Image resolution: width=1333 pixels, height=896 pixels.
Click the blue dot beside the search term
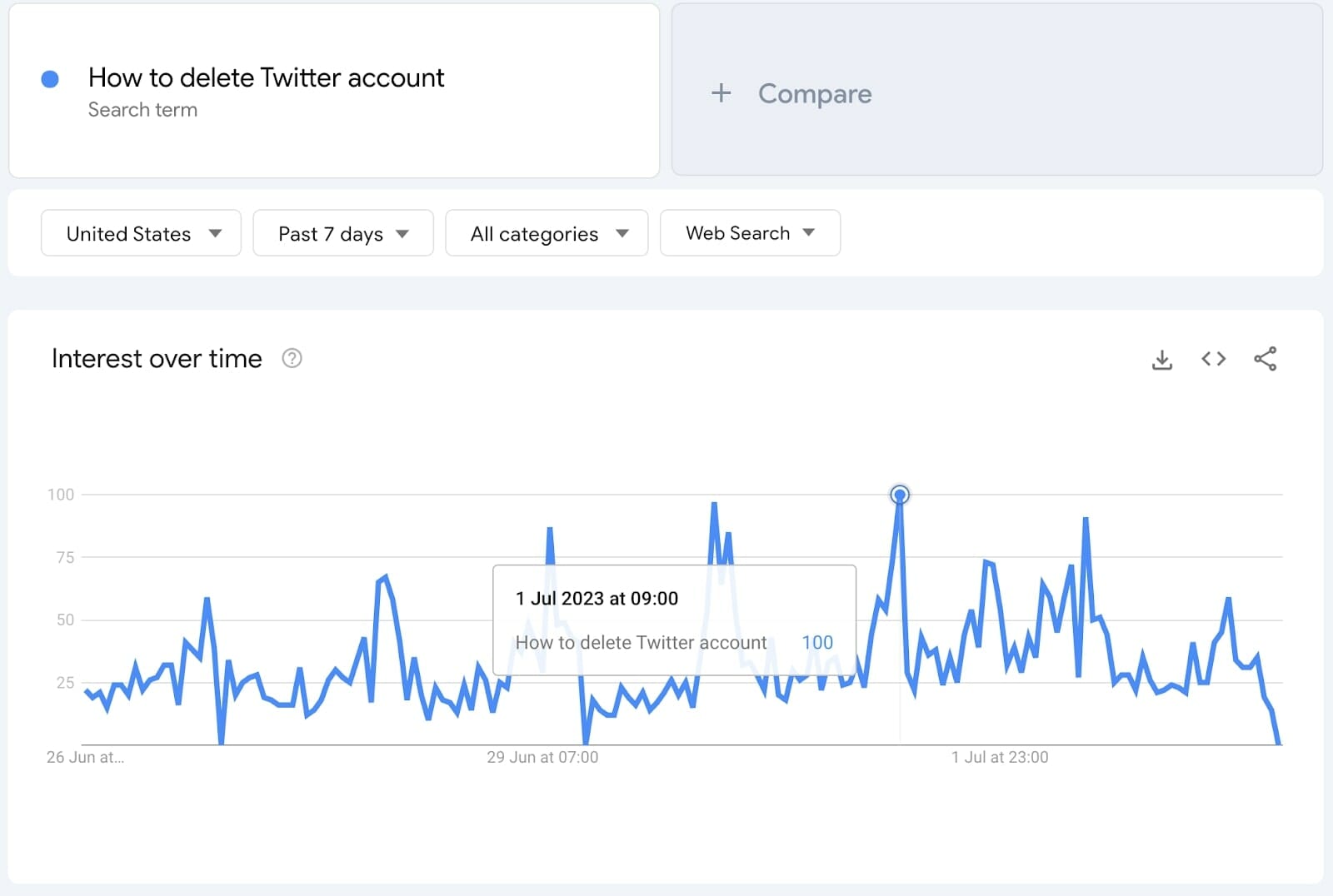click(50, 79)
